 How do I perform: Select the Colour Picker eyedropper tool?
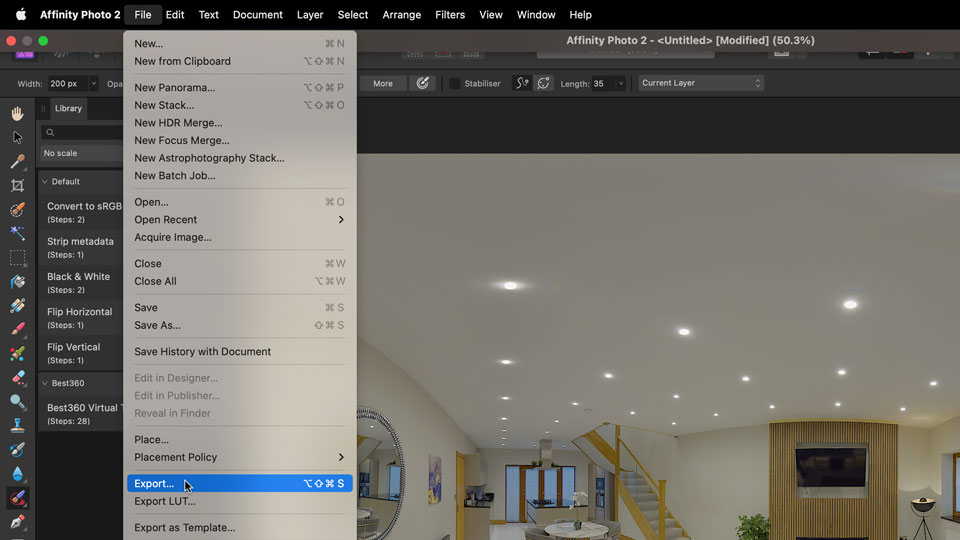(x=17, y=161)
